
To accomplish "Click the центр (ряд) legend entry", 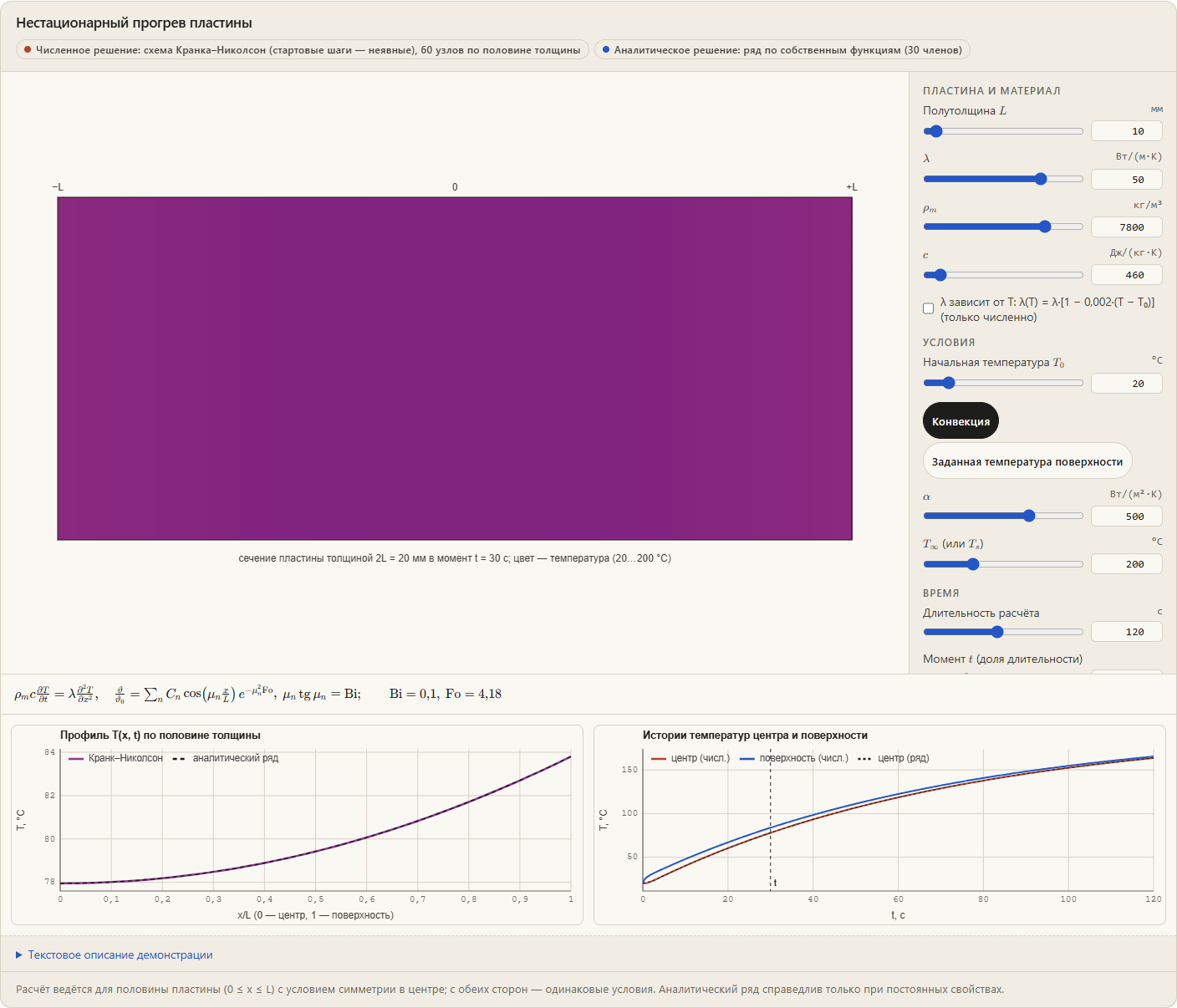I will tap(894, 758).
